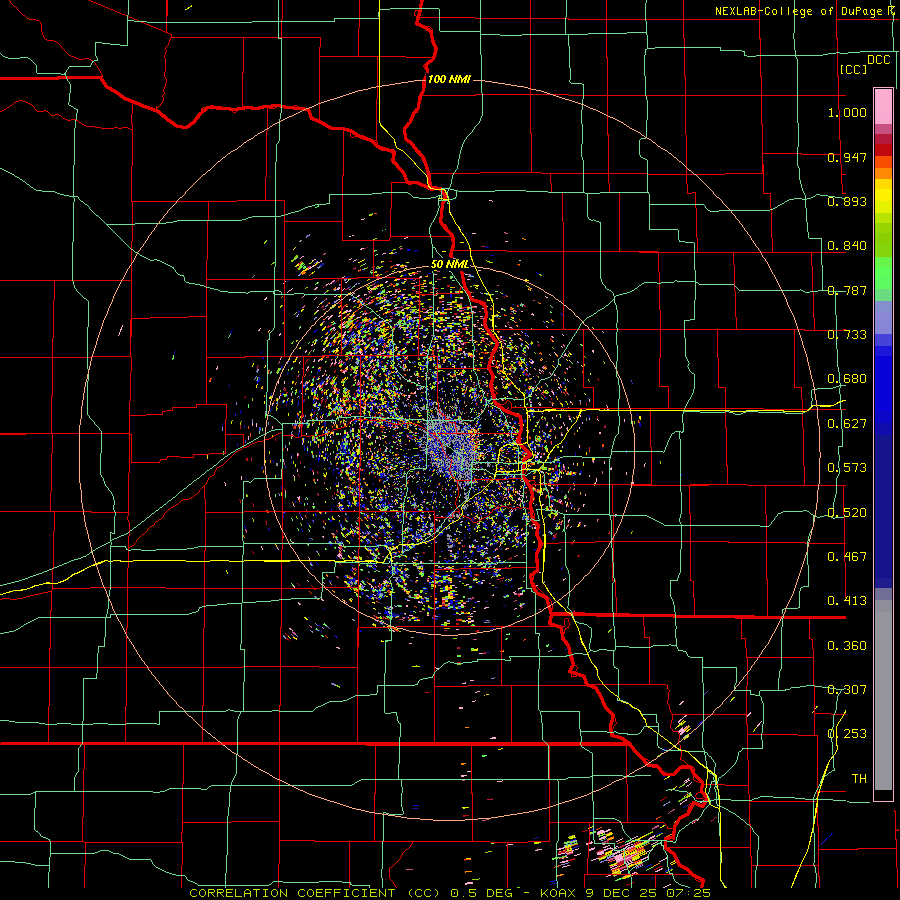900x900 pixels.
Task: Click the pink echo cluster at bottom right
Action: 626,855
